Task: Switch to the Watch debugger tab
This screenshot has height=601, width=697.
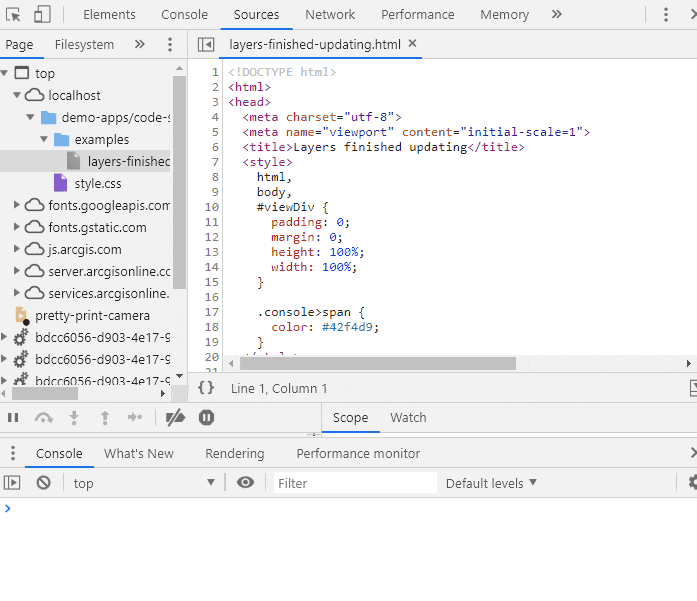Action: coord(408,418)
